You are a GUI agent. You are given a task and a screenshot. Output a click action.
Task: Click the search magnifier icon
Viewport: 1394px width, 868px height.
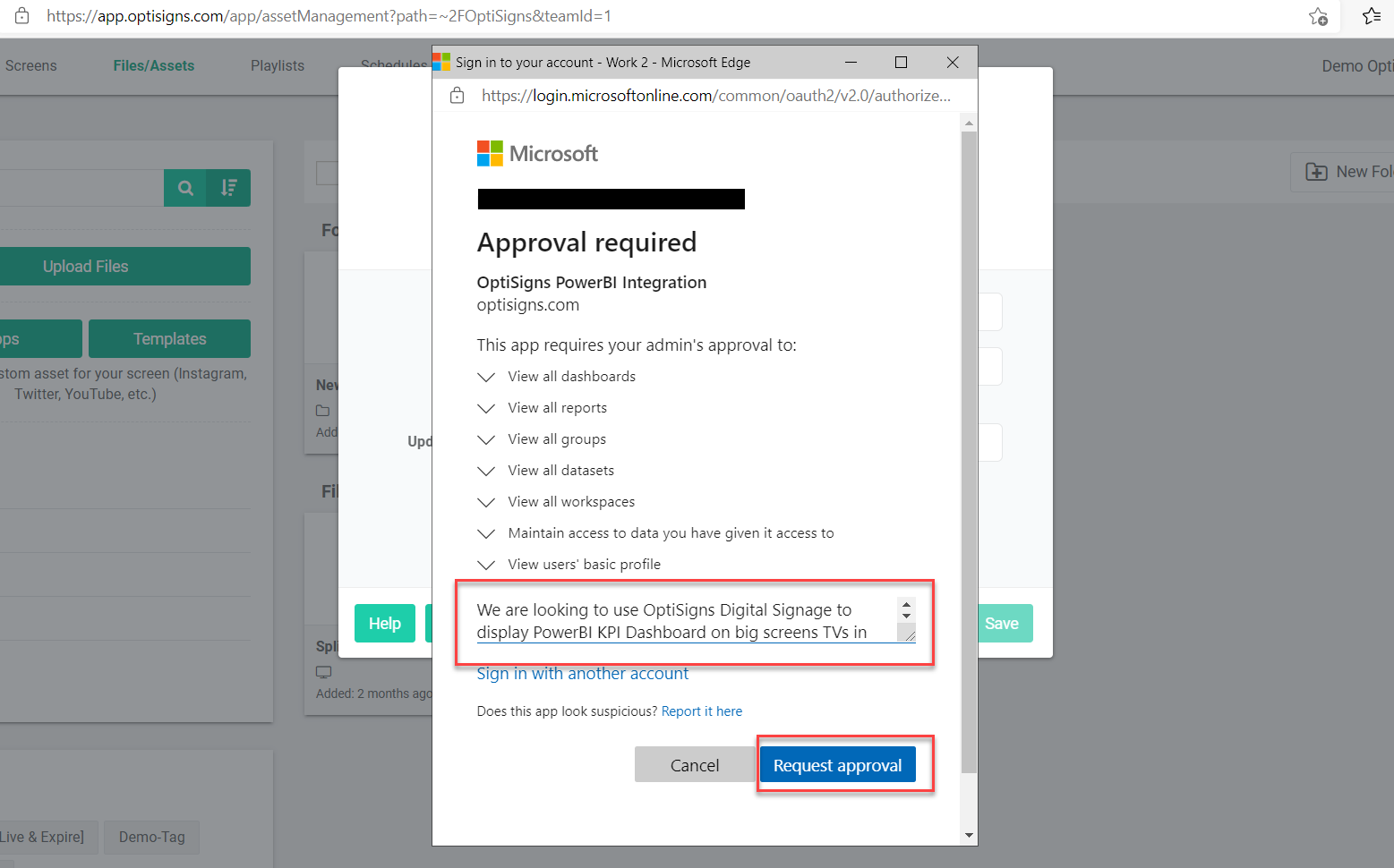(x=185, y=188)
